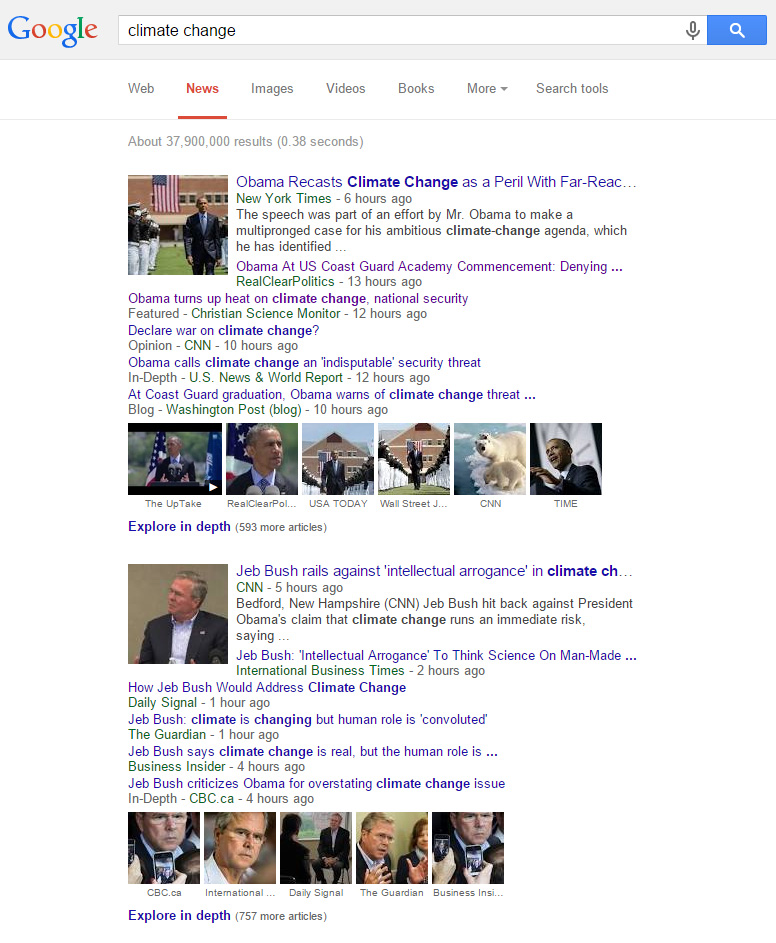Open the TIME thumbnail image

click(565, 459)
